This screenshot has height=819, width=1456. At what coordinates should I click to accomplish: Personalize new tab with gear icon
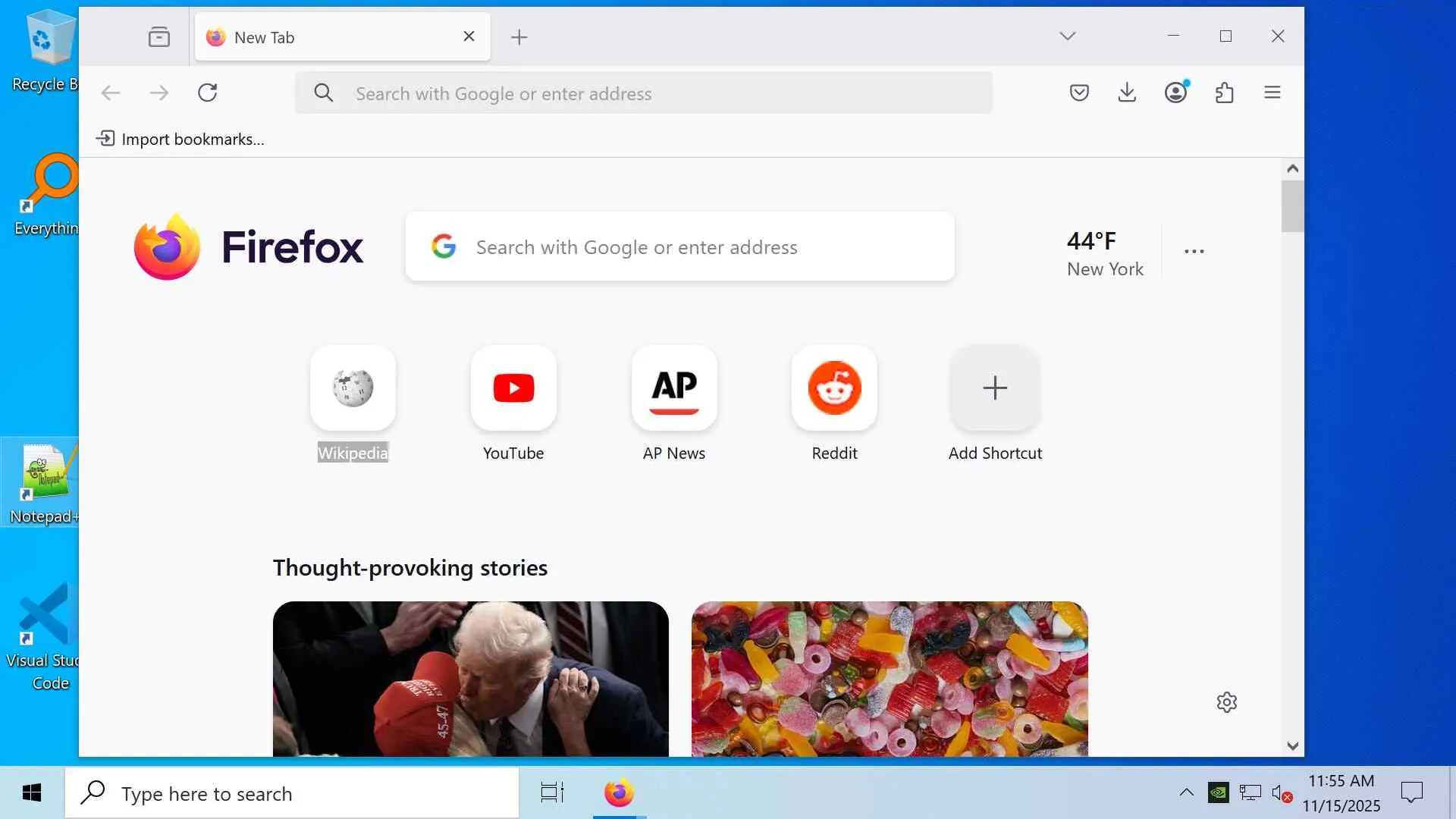pos(1226,702)
